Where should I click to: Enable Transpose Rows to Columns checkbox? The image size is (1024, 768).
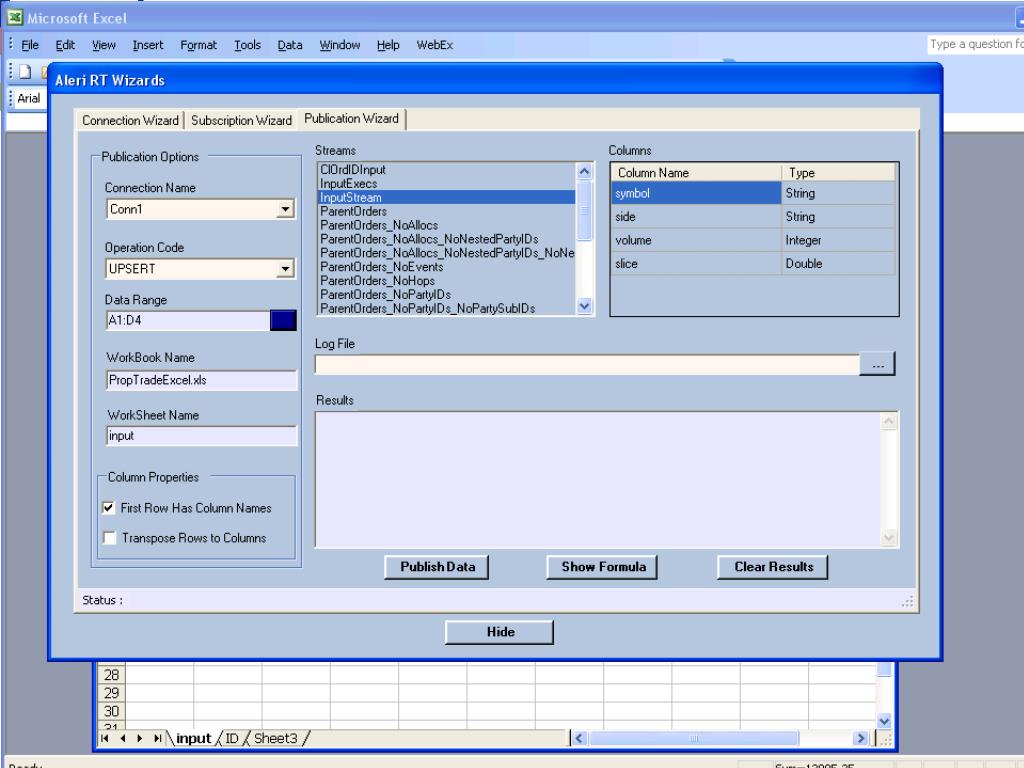pos(110,537)
